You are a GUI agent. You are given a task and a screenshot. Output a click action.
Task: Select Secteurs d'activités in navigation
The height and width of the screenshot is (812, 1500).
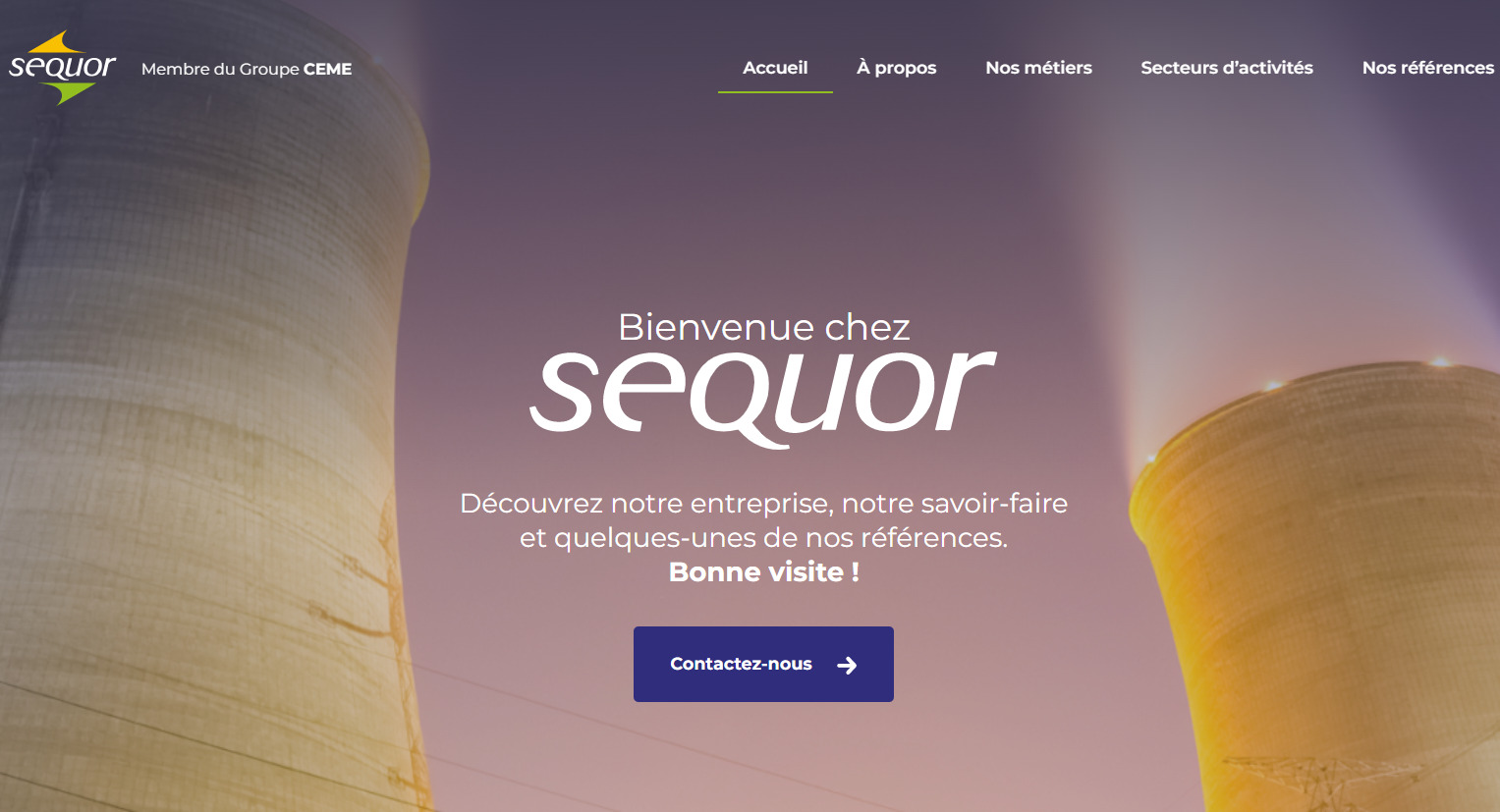[x=1227, y=68]
